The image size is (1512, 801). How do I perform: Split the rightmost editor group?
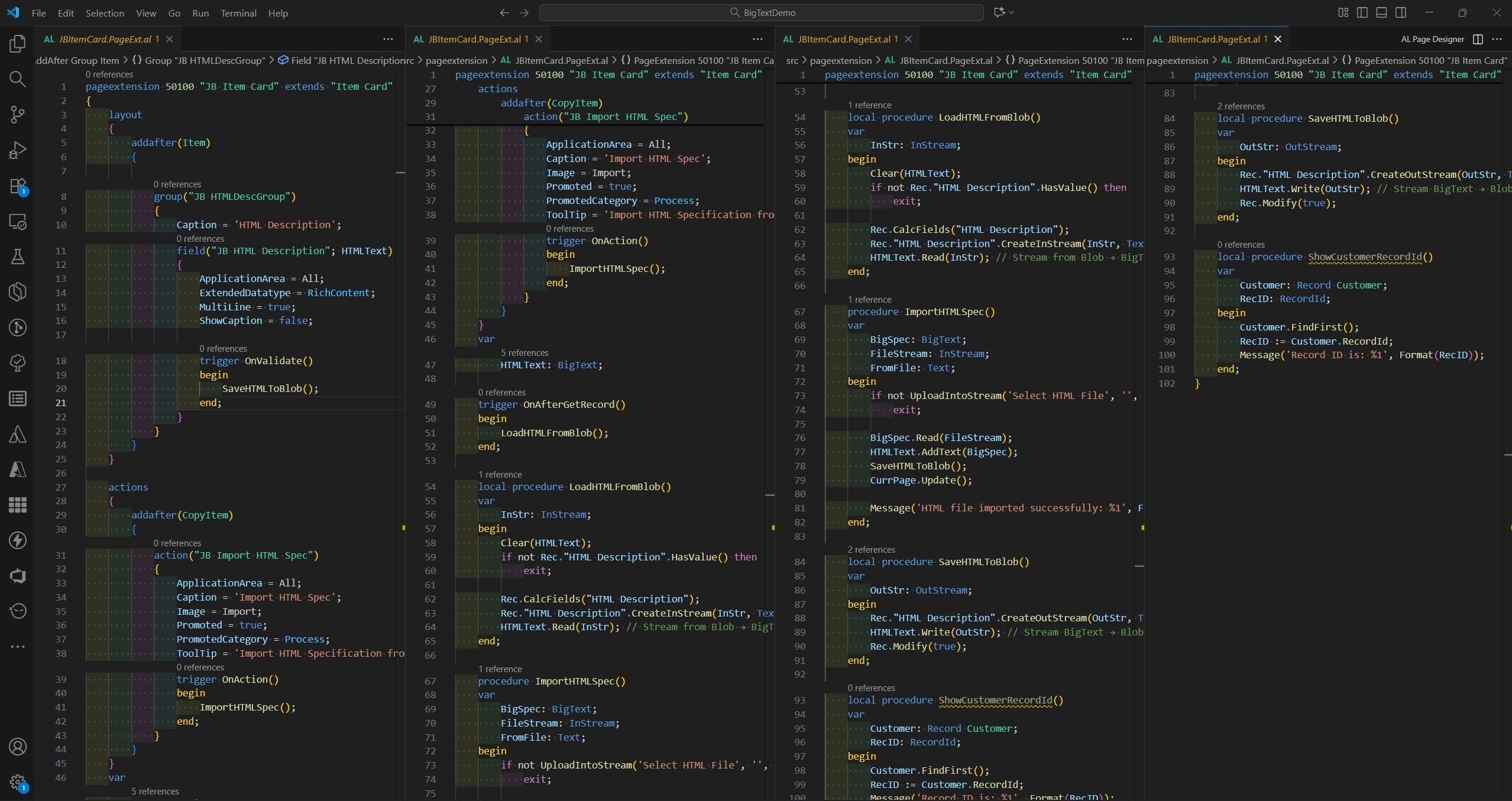click(x=1478, y=39)
